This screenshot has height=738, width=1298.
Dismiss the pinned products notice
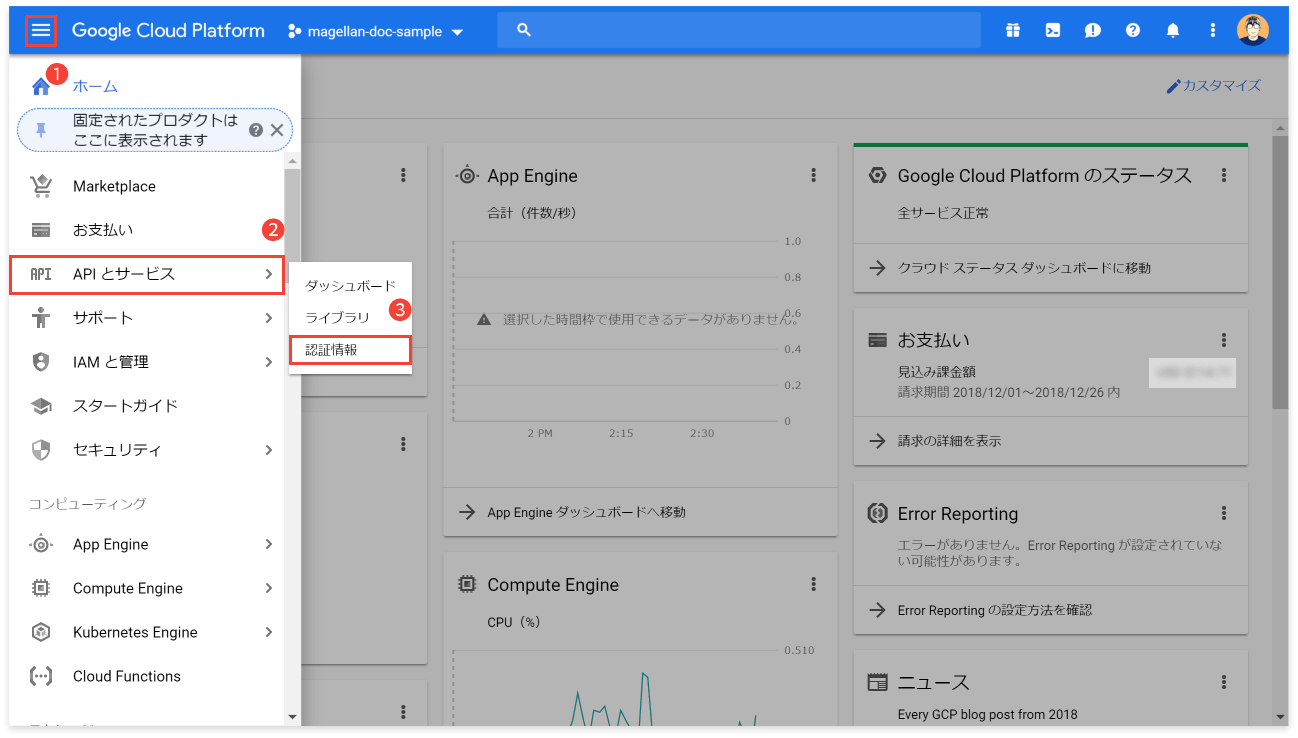click(277, 130)
